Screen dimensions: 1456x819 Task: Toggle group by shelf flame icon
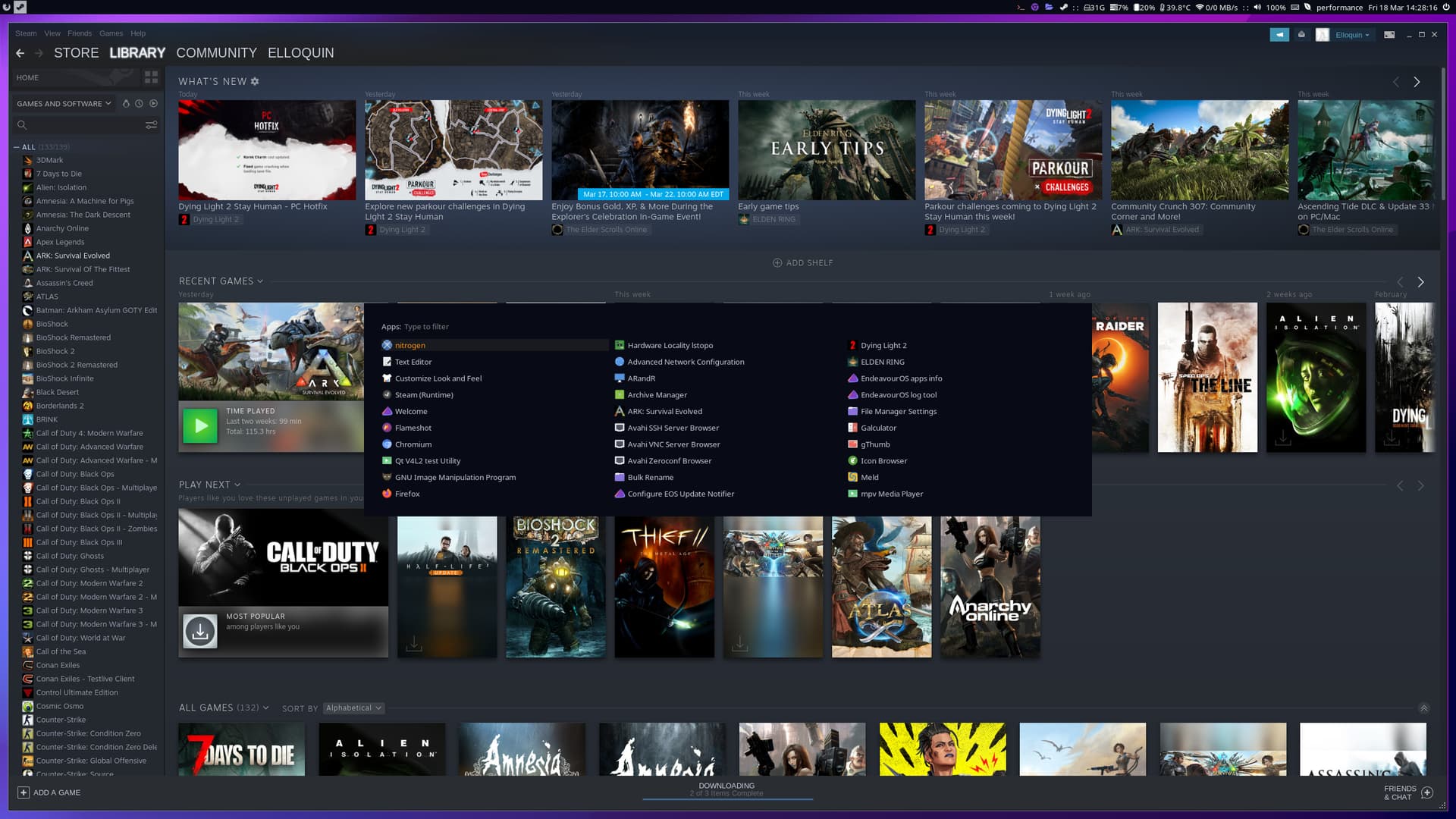[126, 104]
